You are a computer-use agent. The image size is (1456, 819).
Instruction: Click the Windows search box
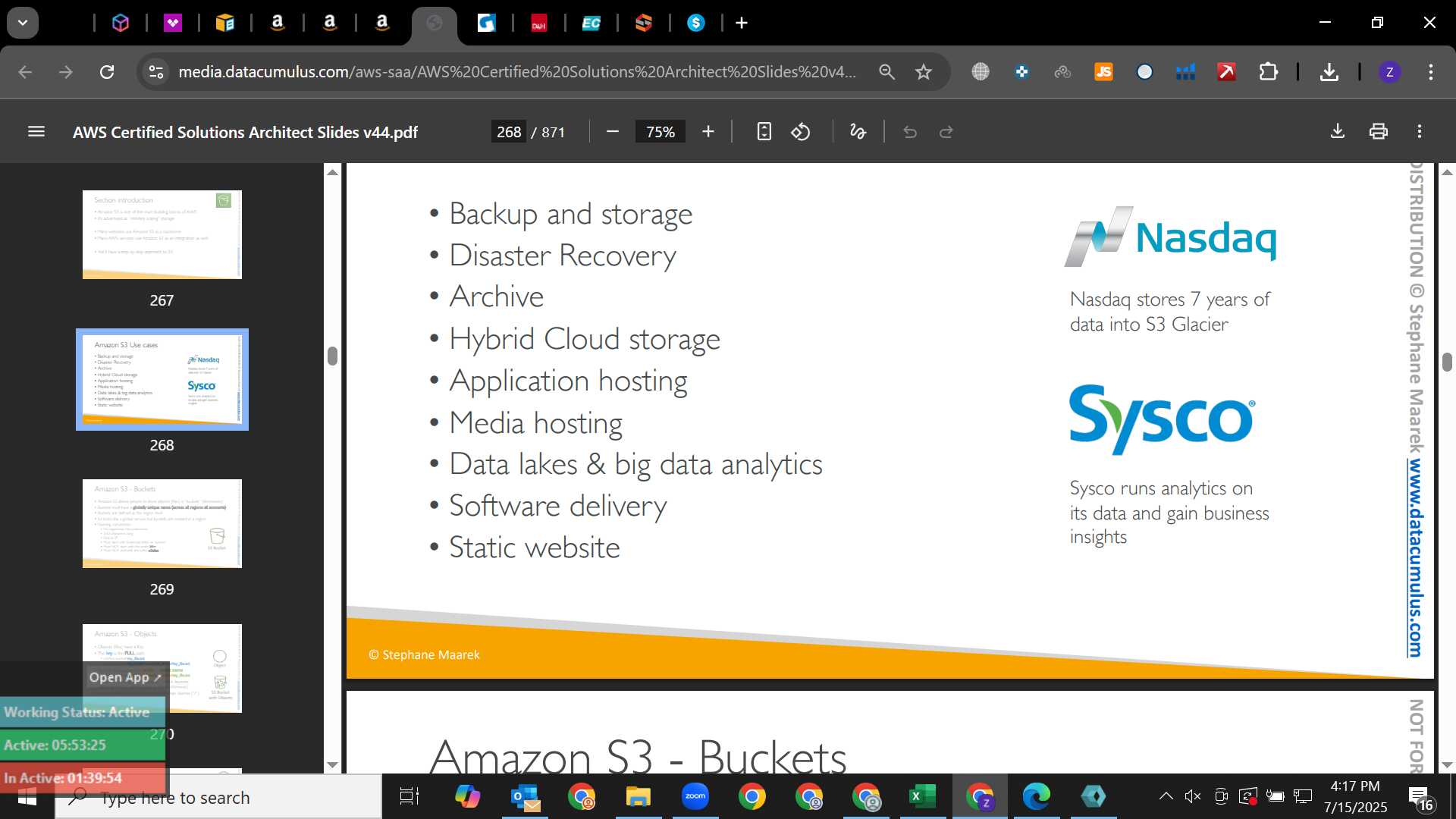[218, 798]
